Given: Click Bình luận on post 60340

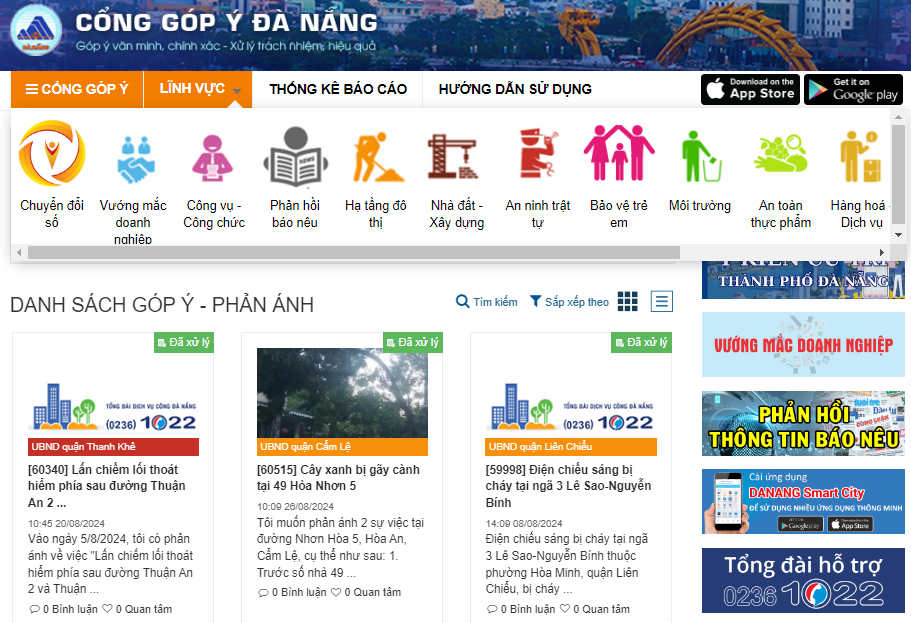Looking at the screenshot, I should click(x=64, y=609).
